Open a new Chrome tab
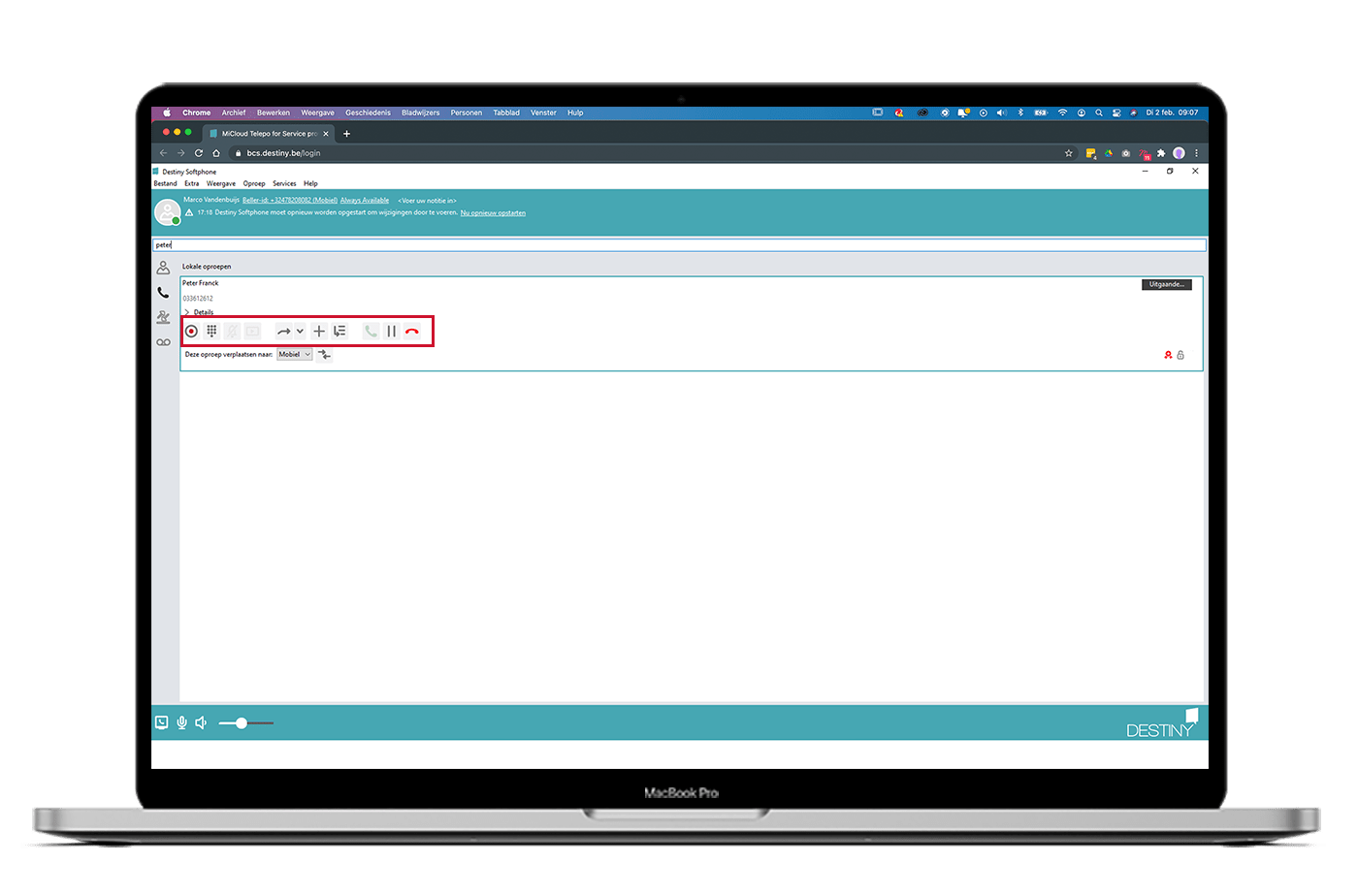The image size is (1358, 896). tap(346, 134)
